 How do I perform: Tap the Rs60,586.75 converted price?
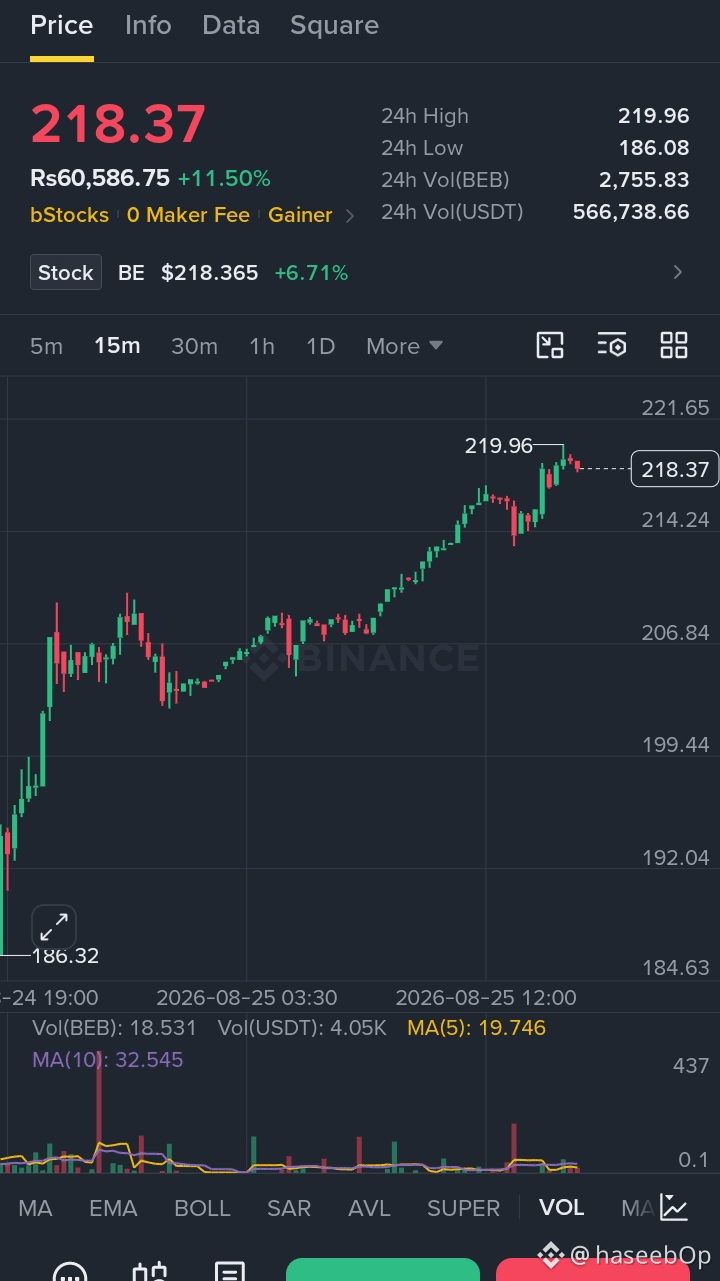tap(100, 179)
